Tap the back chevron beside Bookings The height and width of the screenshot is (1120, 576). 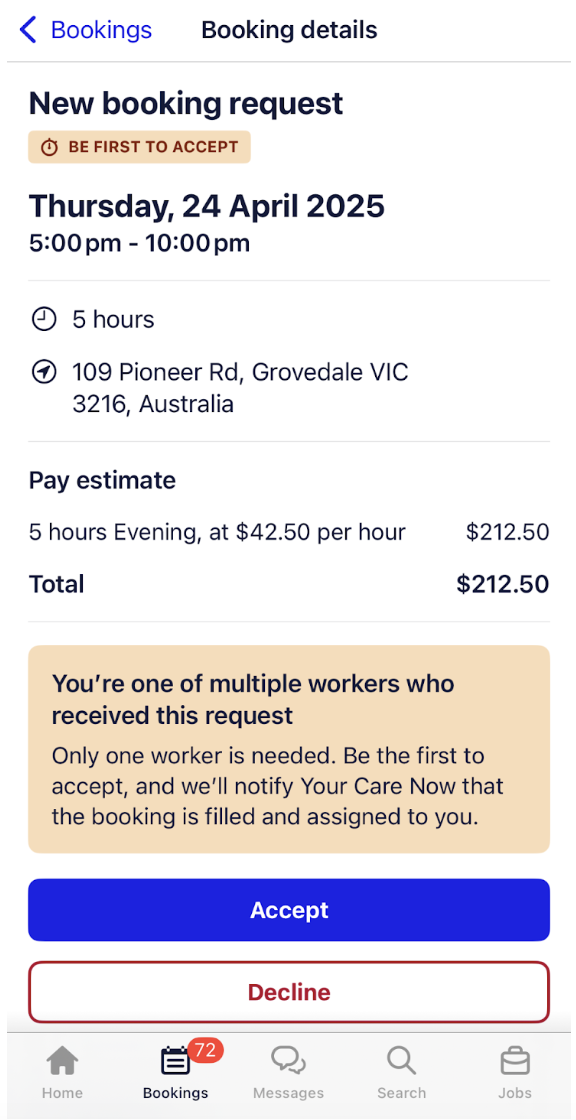click(27, 31)
